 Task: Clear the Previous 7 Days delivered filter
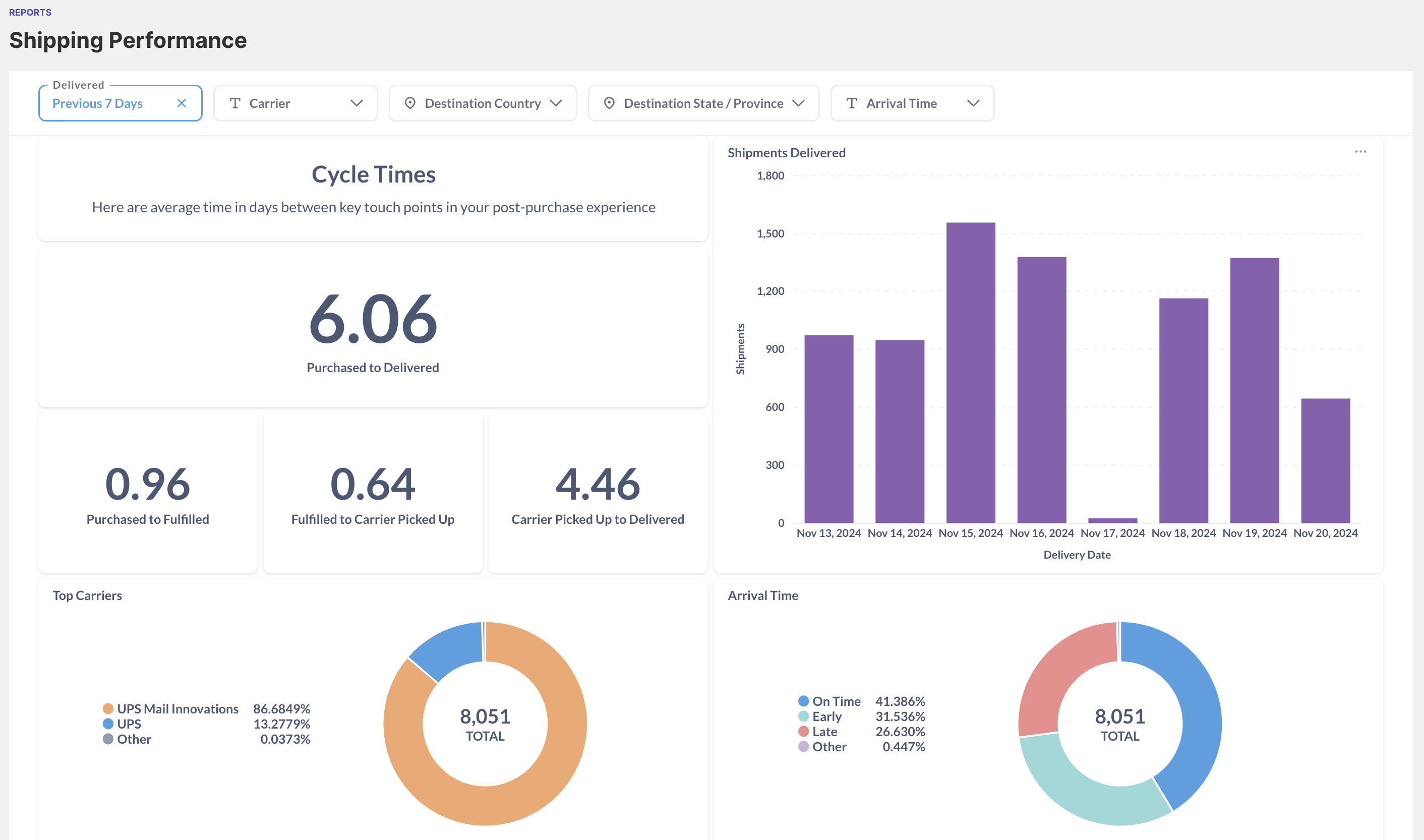coord(181,103)
